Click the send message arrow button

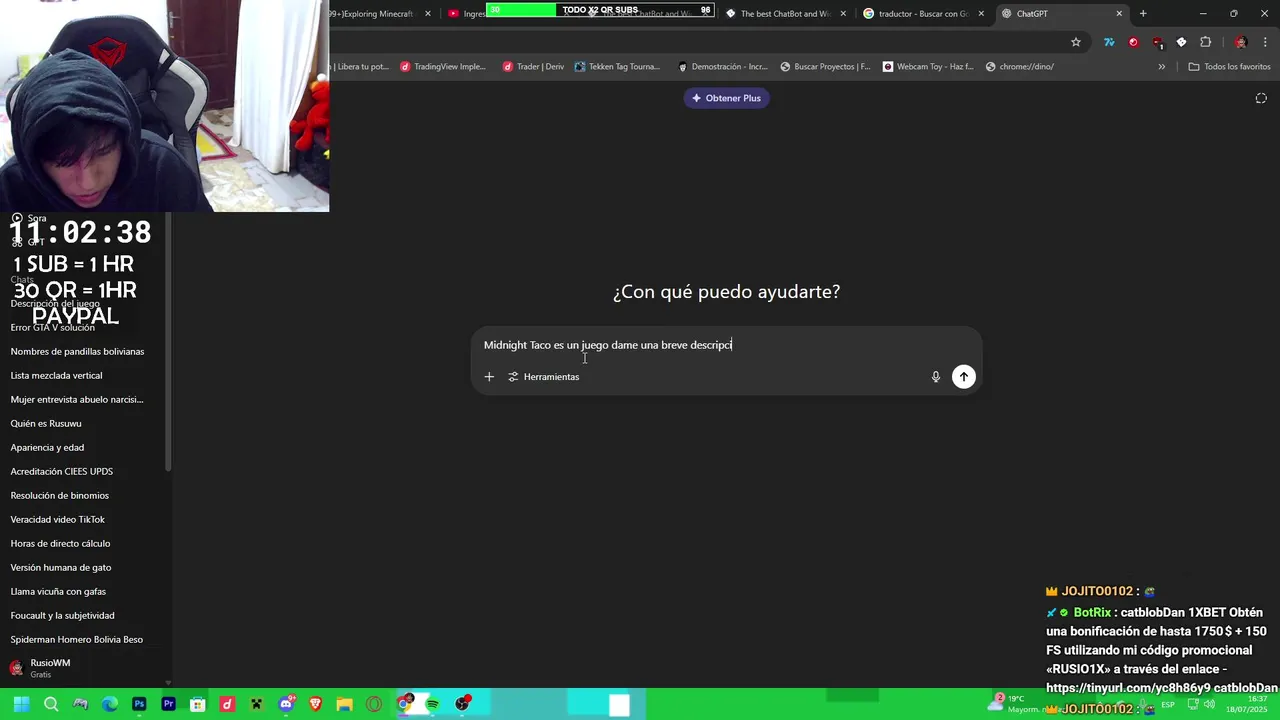(x=963, y=376)
